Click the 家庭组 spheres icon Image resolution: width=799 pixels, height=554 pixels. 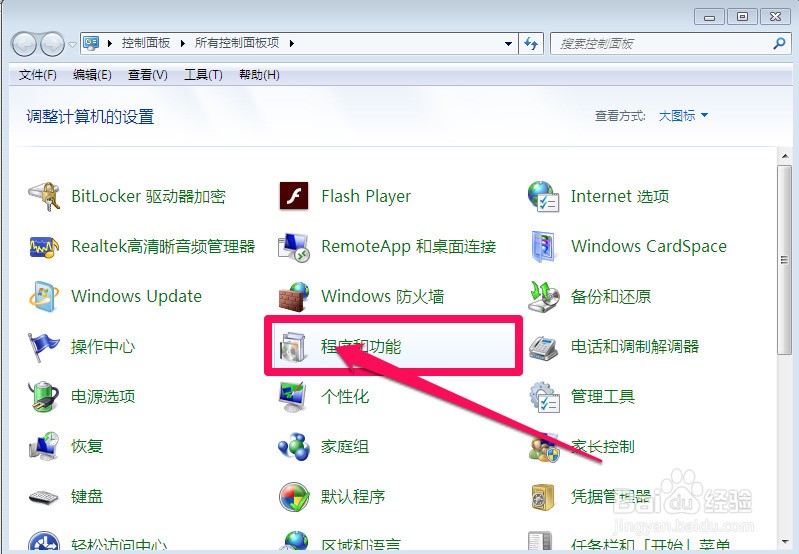tap(294, 446)
